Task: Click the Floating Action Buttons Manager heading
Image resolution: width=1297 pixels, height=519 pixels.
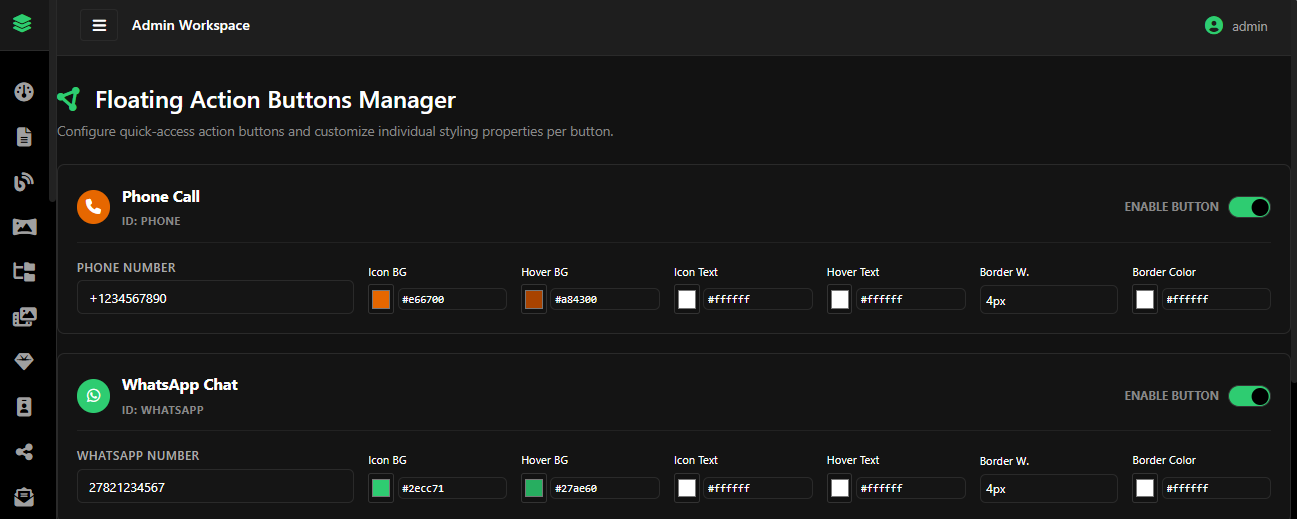Action: [x=275, y=100]
